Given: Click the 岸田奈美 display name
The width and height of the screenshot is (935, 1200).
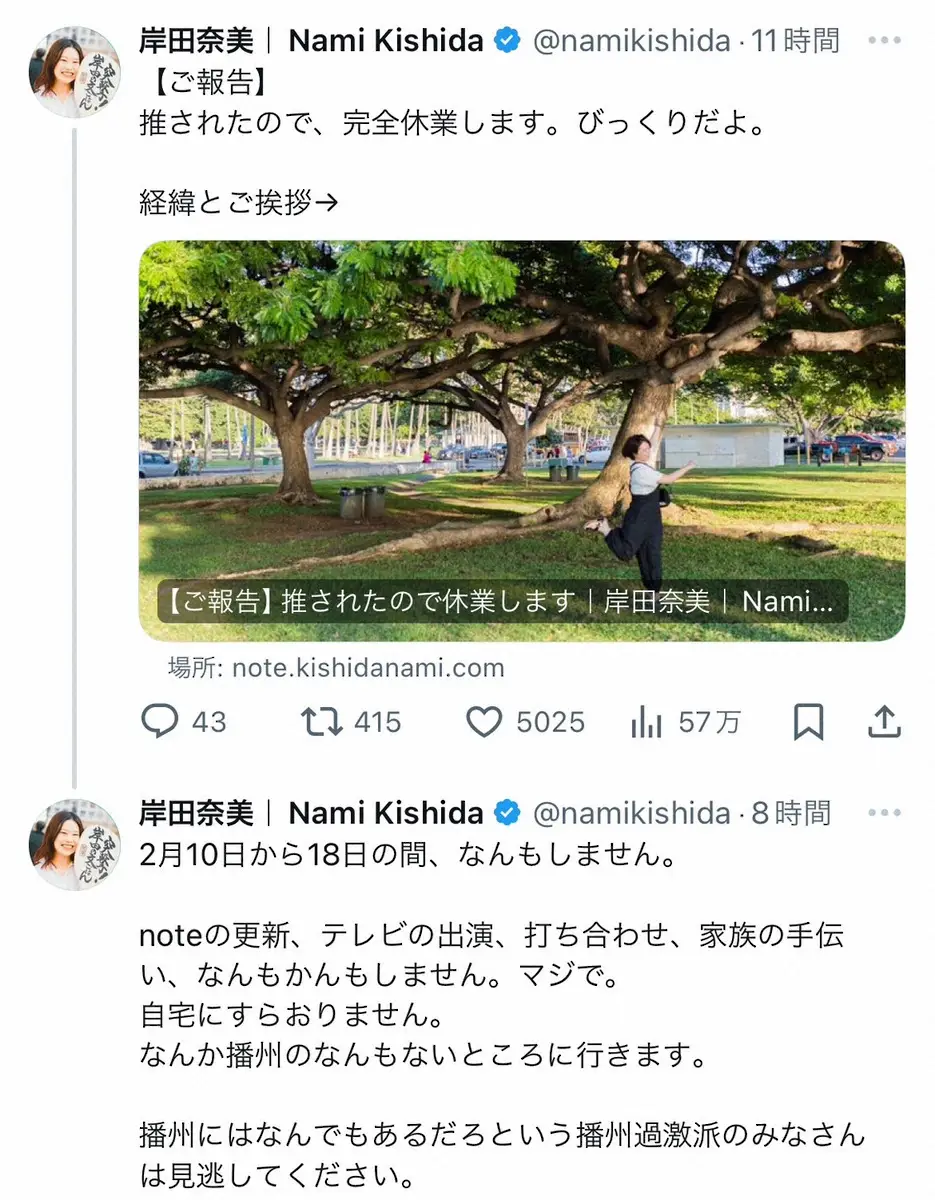Looking at the screenshot, I should (x=194, y=40).
